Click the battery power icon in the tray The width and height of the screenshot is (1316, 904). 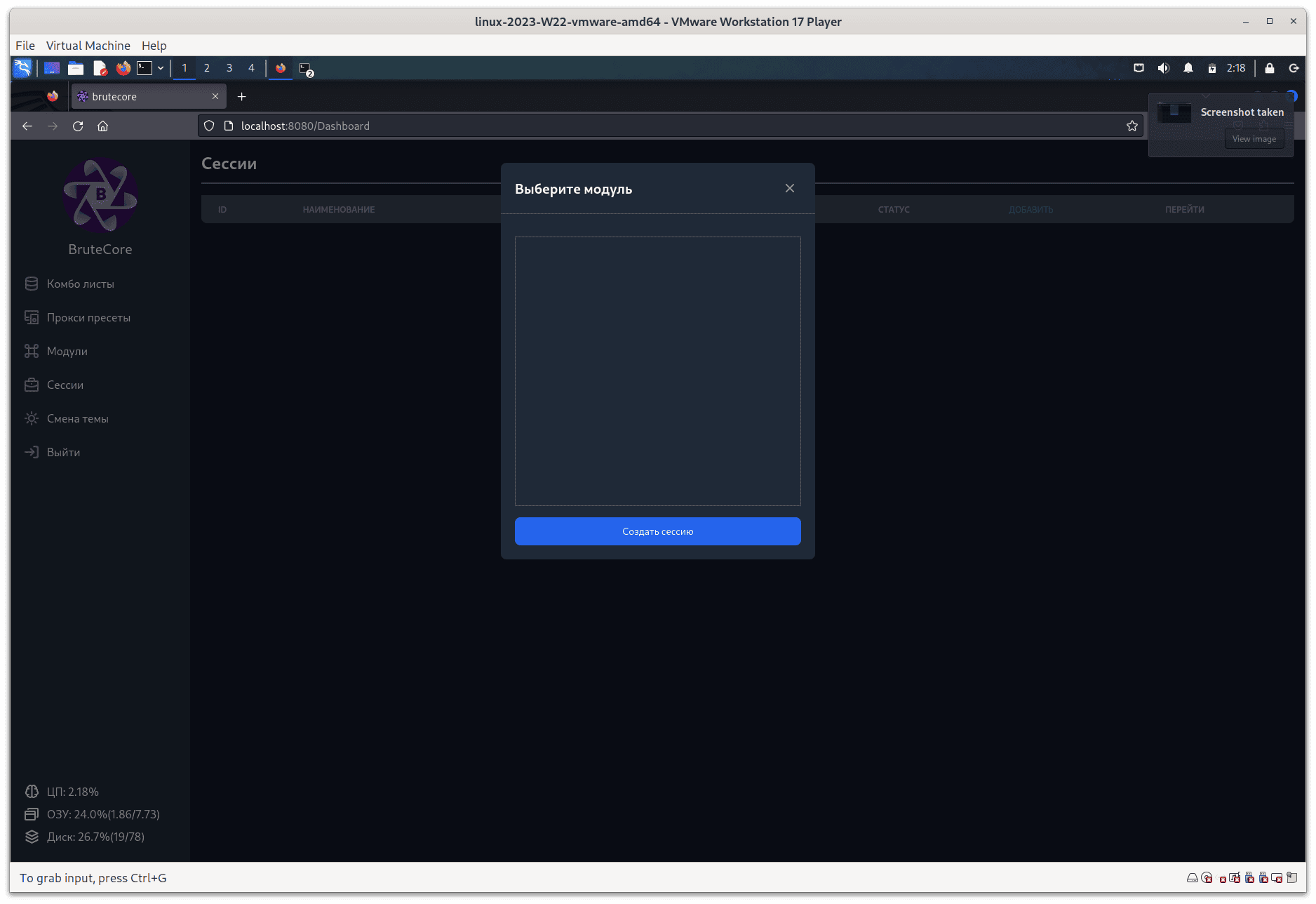[x=1212, y=68]
